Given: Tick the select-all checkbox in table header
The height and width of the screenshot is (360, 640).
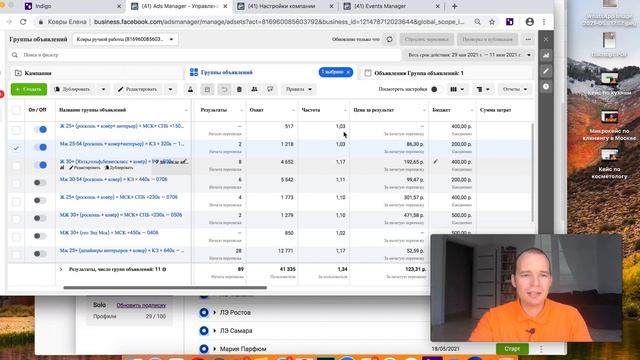Looking at the screenshot, I should coord(16,110).
